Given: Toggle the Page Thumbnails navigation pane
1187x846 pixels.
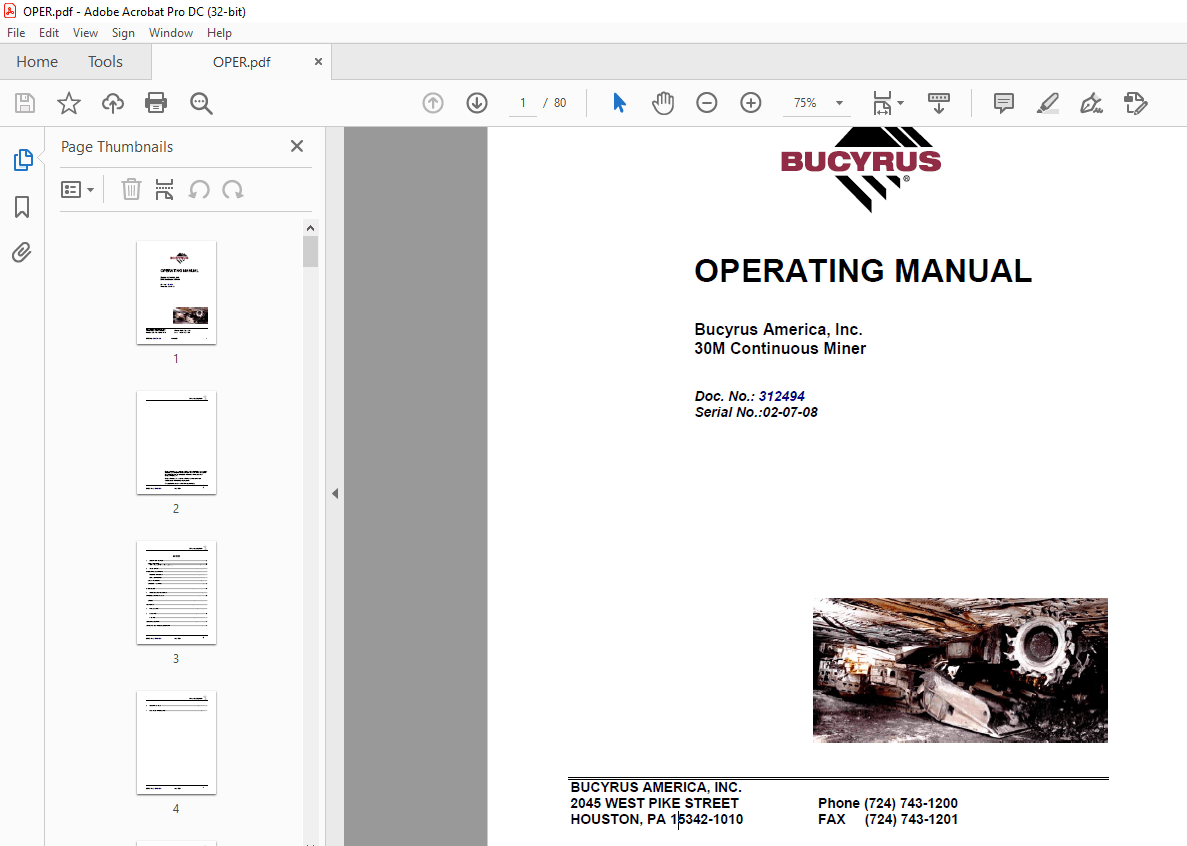Looking at the screenshot, I should tap(22, 158).
